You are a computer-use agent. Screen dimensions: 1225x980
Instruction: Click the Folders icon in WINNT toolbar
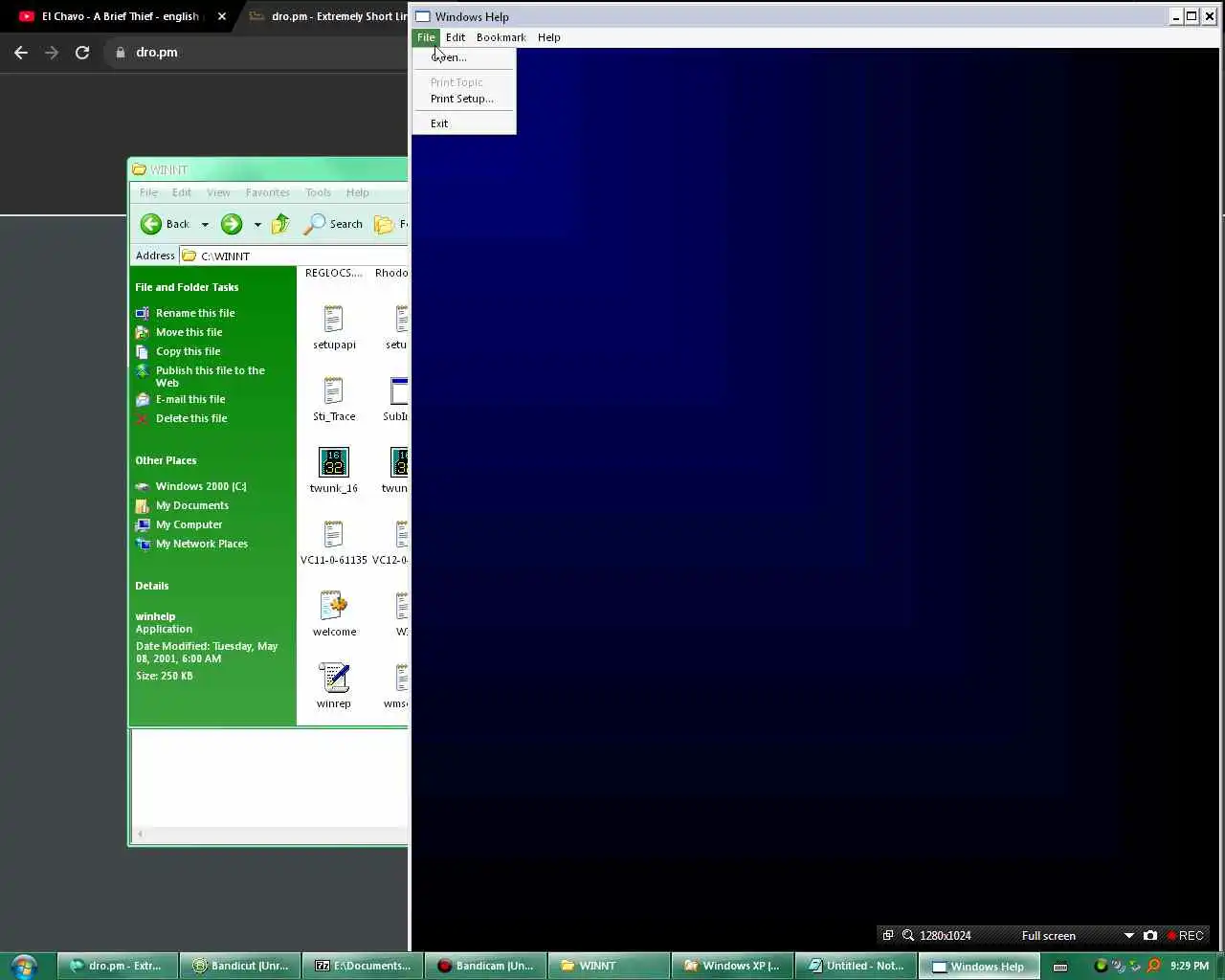pyautogui.click(x=385, y=224)
